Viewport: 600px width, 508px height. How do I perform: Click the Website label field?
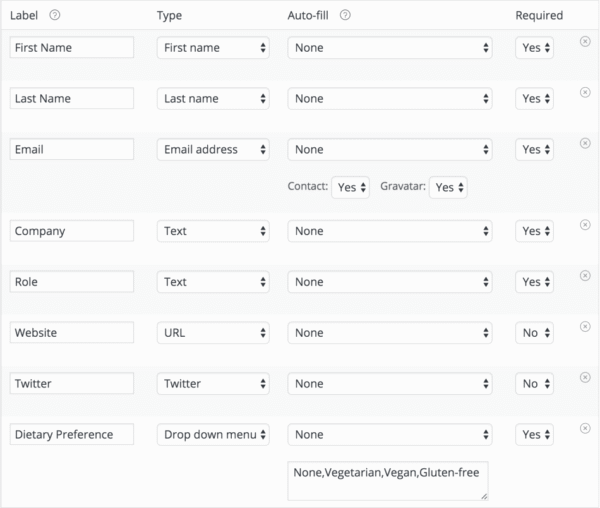[72, 332]
